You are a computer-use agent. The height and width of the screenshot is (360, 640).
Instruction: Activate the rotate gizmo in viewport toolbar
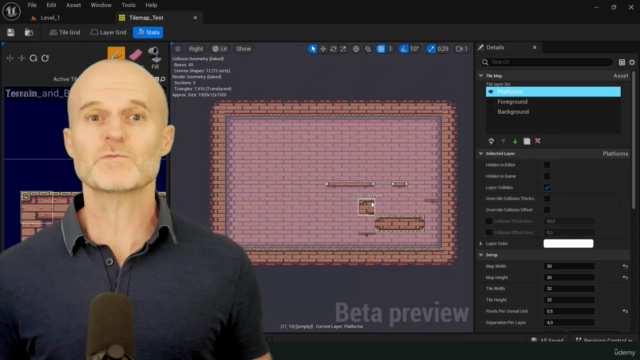tap(333, 49)
